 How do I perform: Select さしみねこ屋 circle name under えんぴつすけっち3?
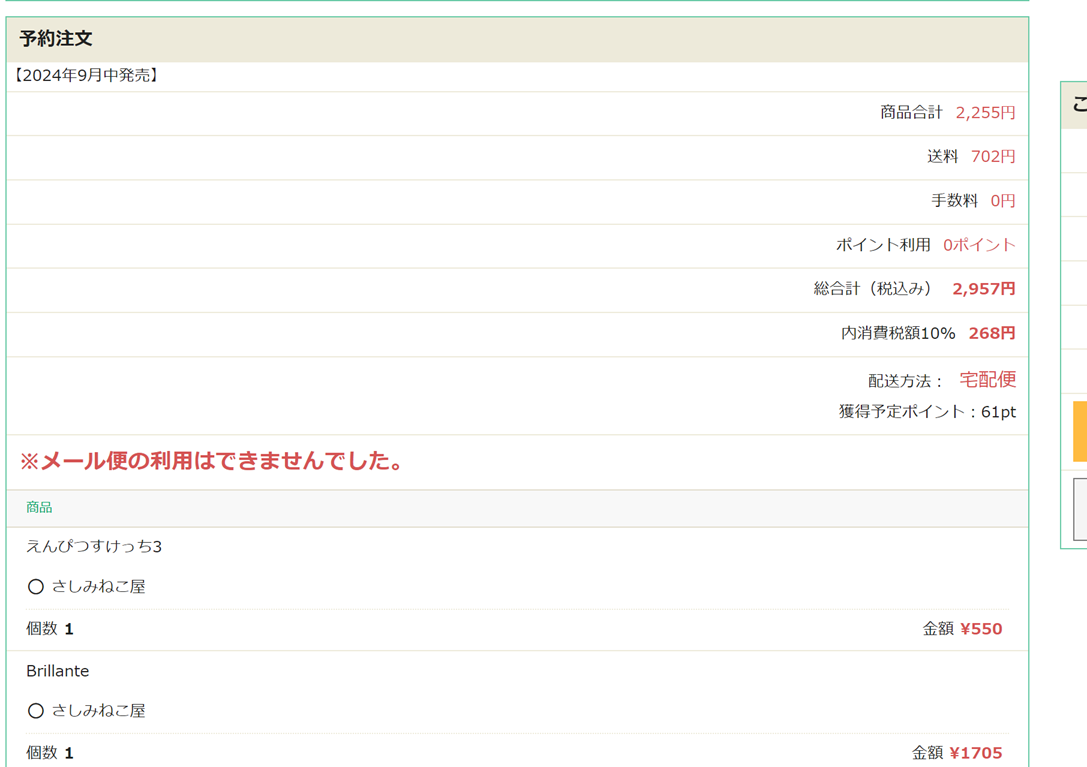click(x=98, y=587)
